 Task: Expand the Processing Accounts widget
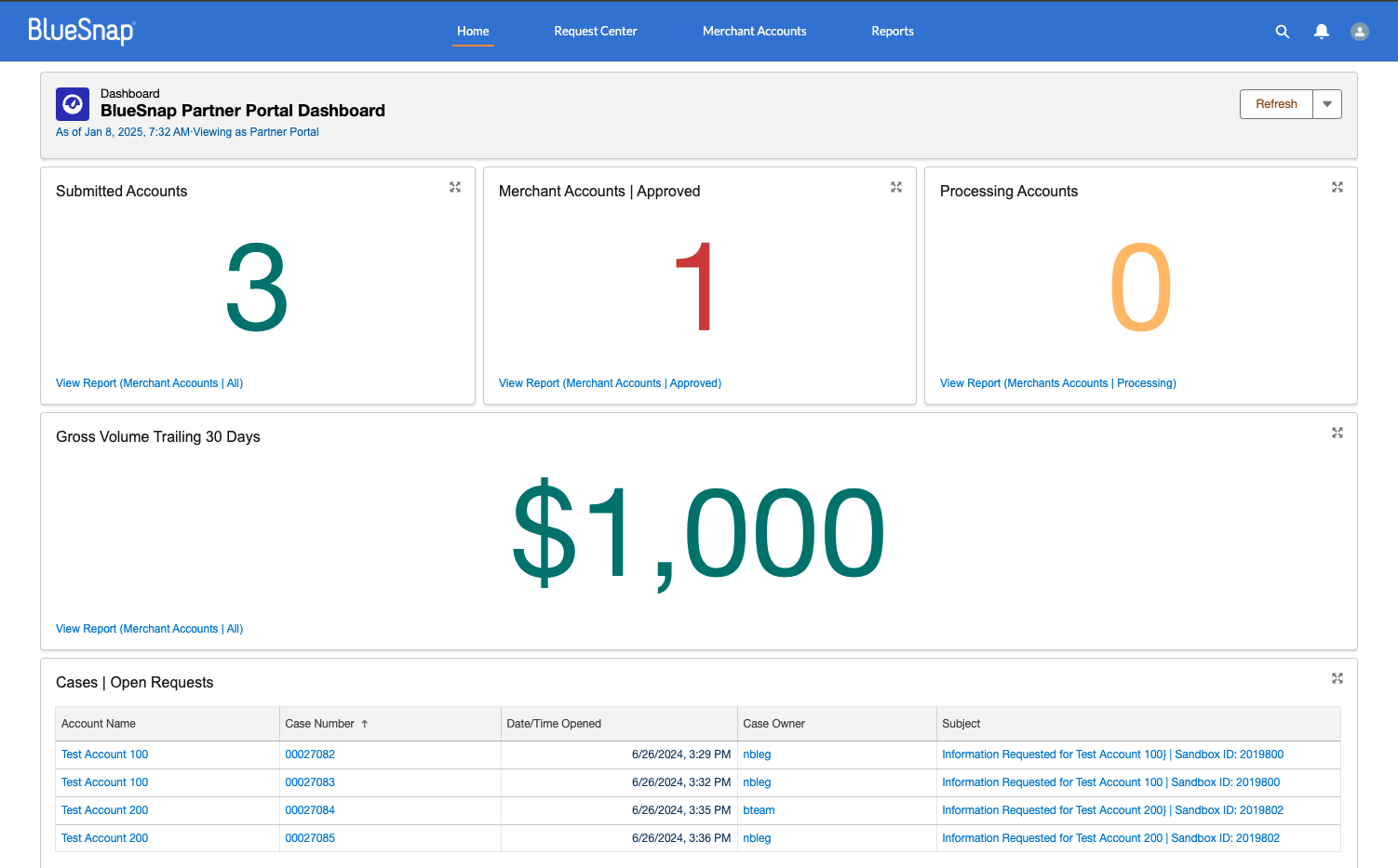click(1338, 187)
